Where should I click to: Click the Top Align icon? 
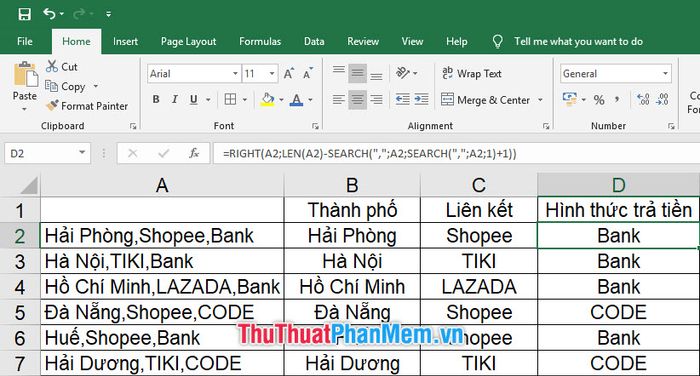338,71
